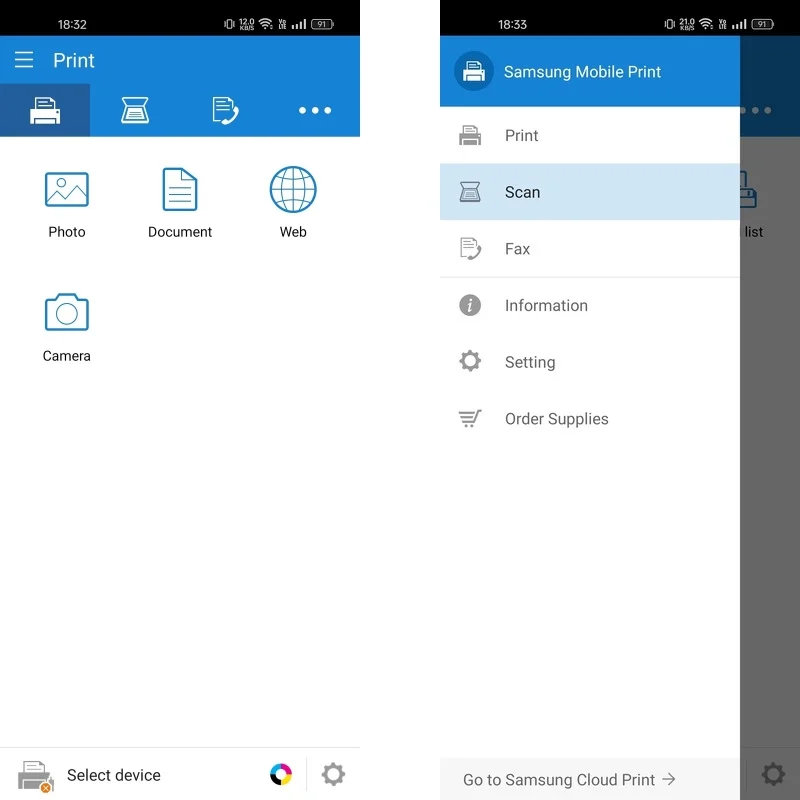Open print settings gear in left screen
The image size is (800, 800).
333,774
